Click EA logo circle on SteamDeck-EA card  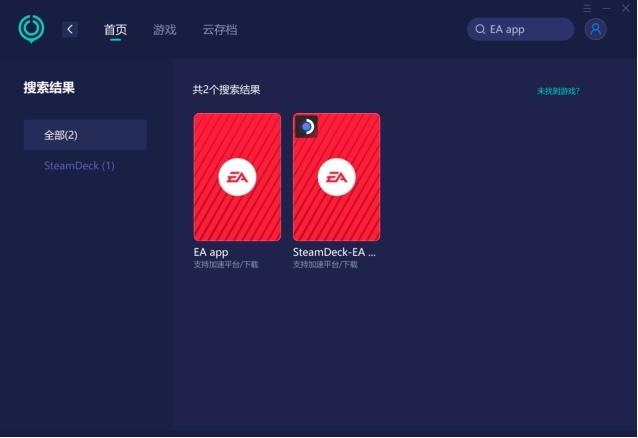336,177
